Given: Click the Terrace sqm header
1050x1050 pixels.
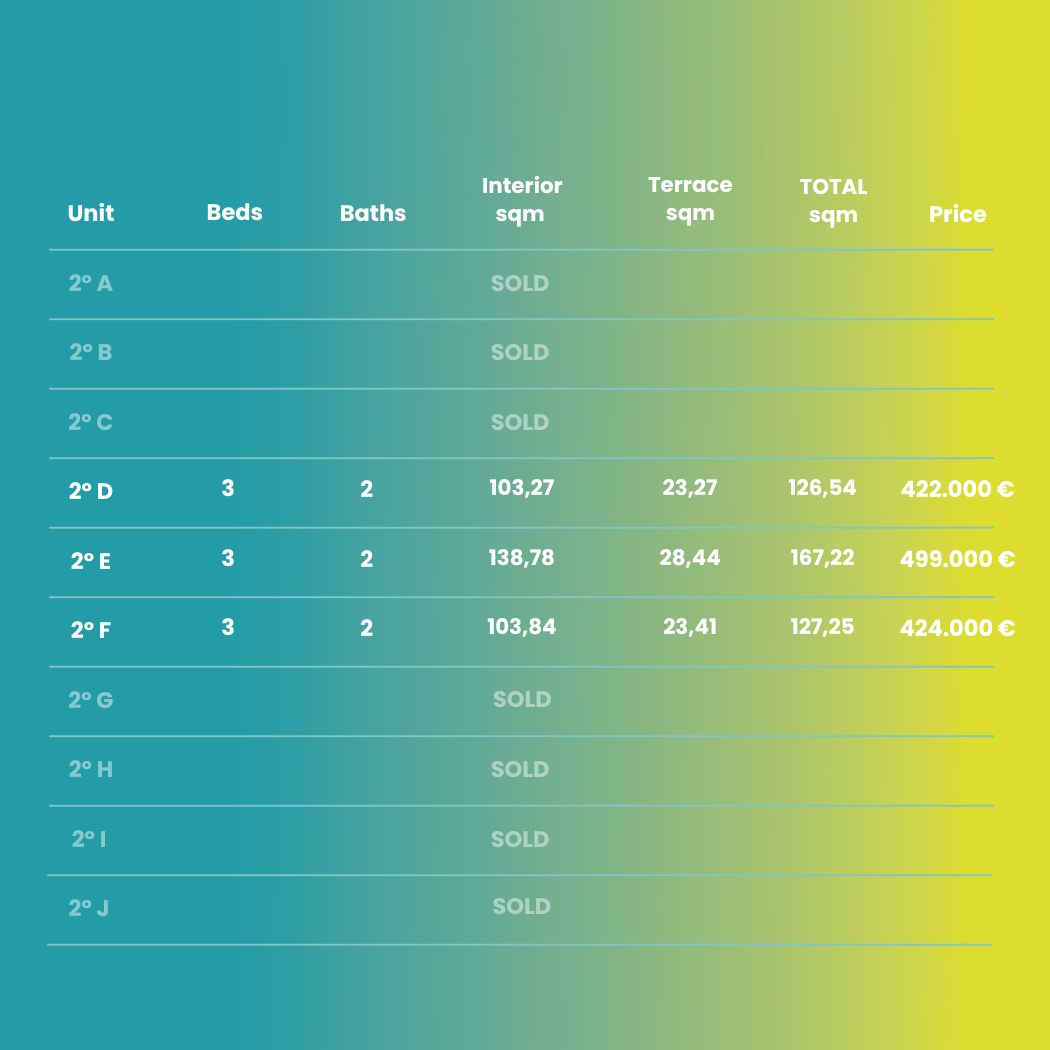Looking at the screenshot, I should pyautogui.click(x=690, y=199).
